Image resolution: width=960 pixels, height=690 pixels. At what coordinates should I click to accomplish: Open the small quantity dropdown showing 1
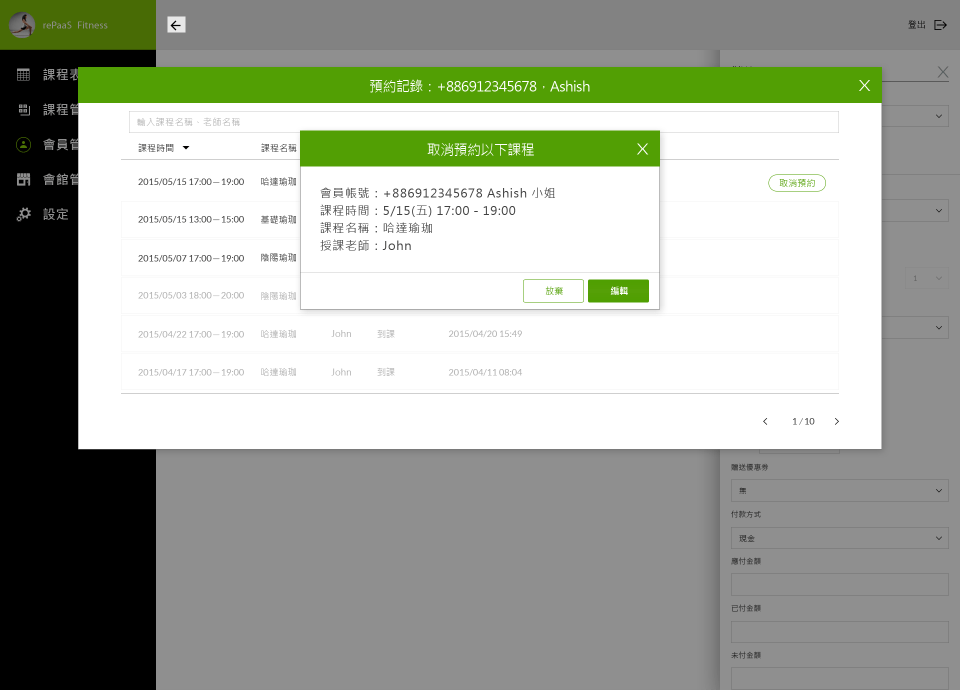[927, 279]
